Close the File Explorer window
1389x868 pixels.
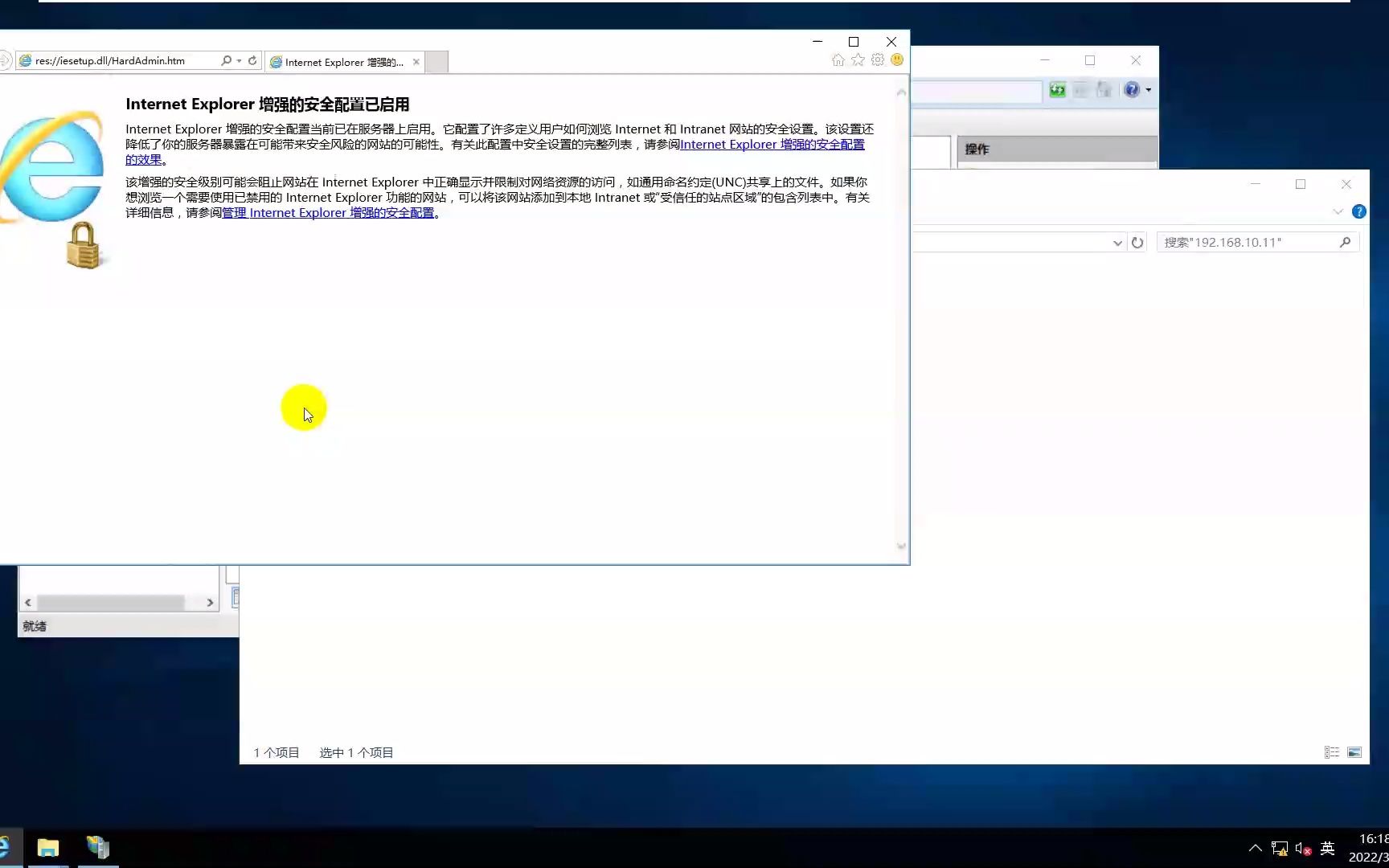(x=1346, y=184)
